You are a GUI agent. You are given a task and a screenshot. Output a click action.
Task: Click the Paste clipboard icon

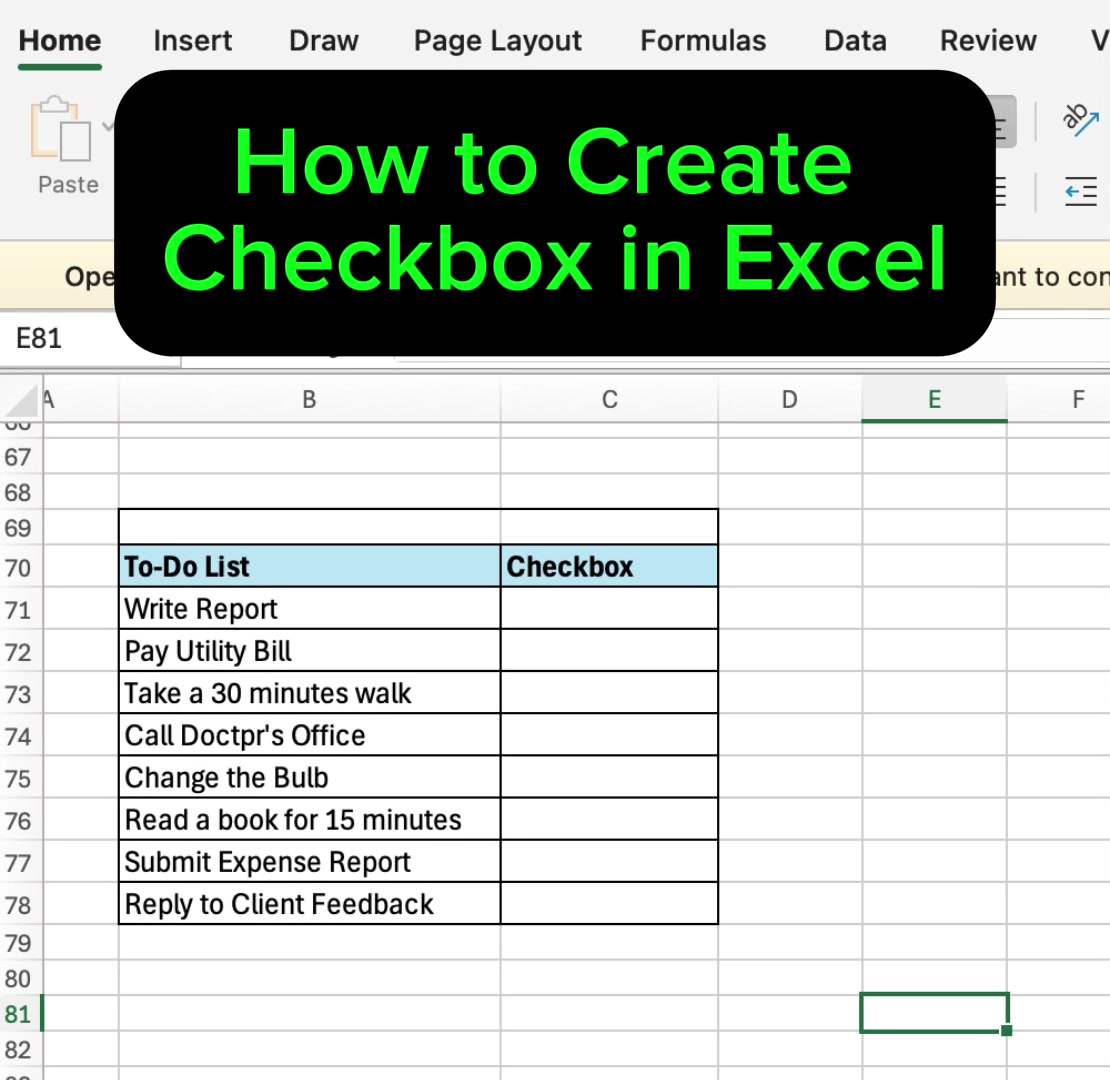[61, 129]
